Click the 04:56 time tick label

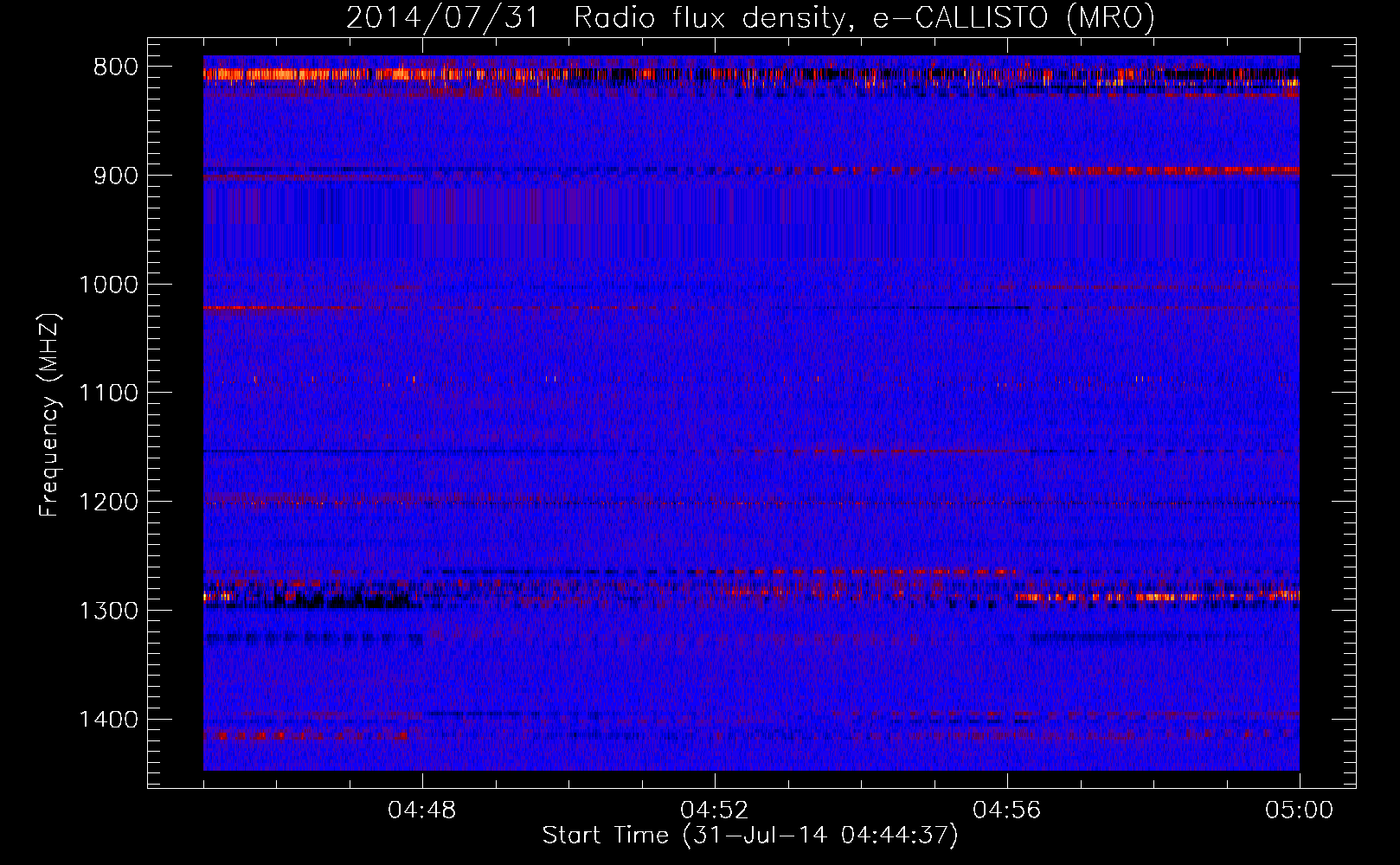click(1007, 811)
